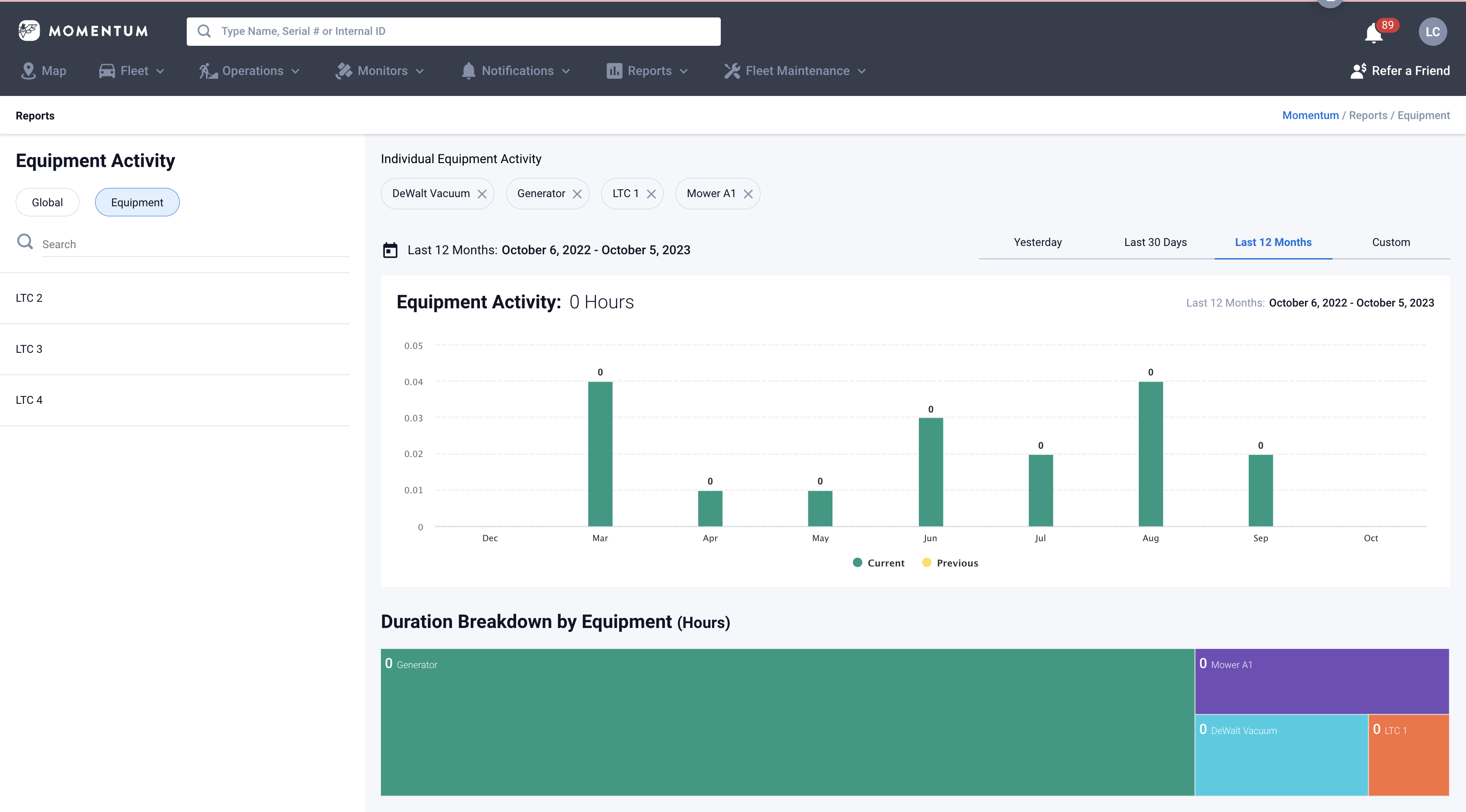Viewport: 1466px width, 812px height.
Task: Expand the Fleet Maintenance menu
Action: (795, 71)
